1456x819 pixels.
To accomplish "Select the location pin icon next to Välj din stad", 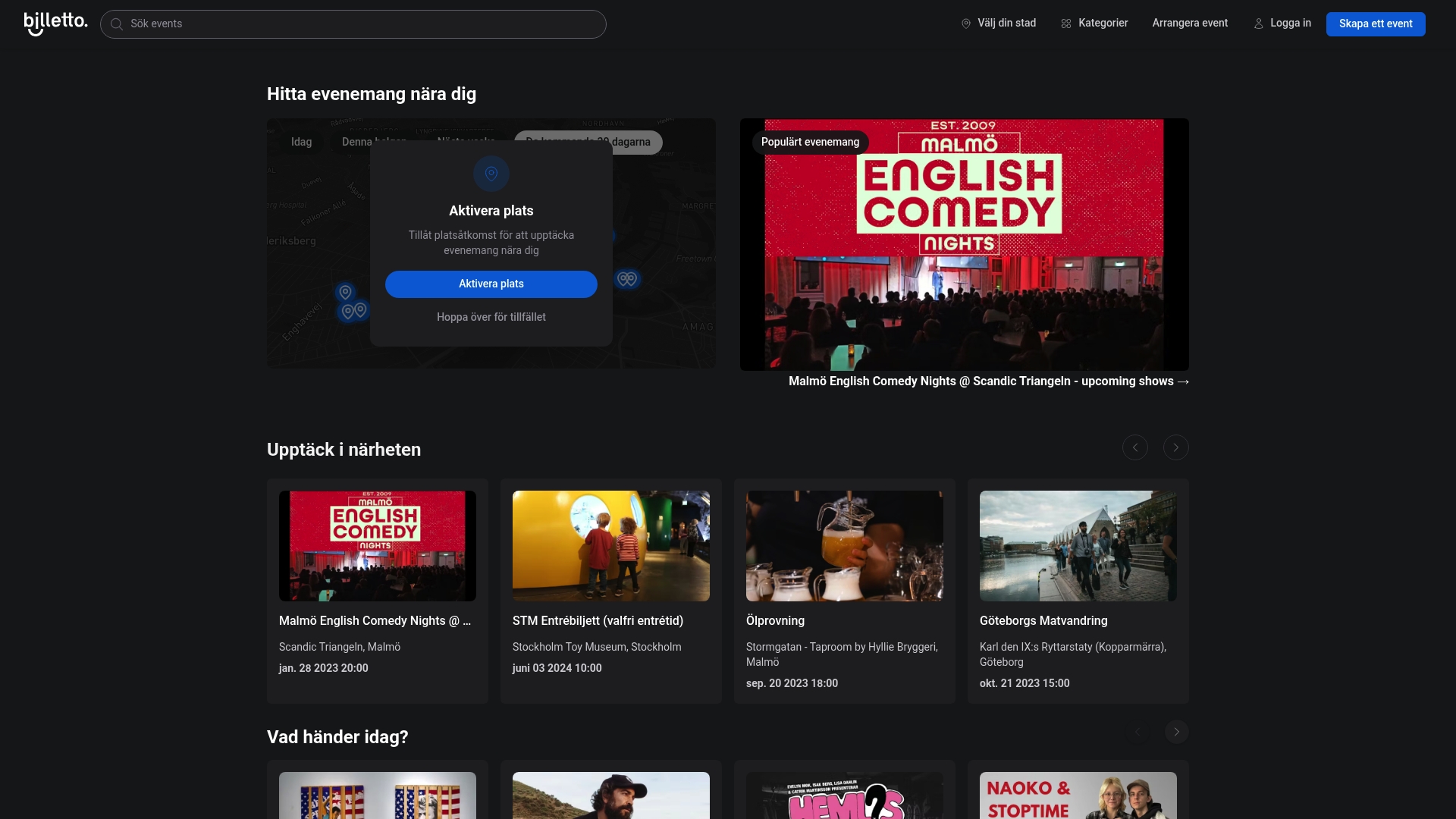I will 965,23.
